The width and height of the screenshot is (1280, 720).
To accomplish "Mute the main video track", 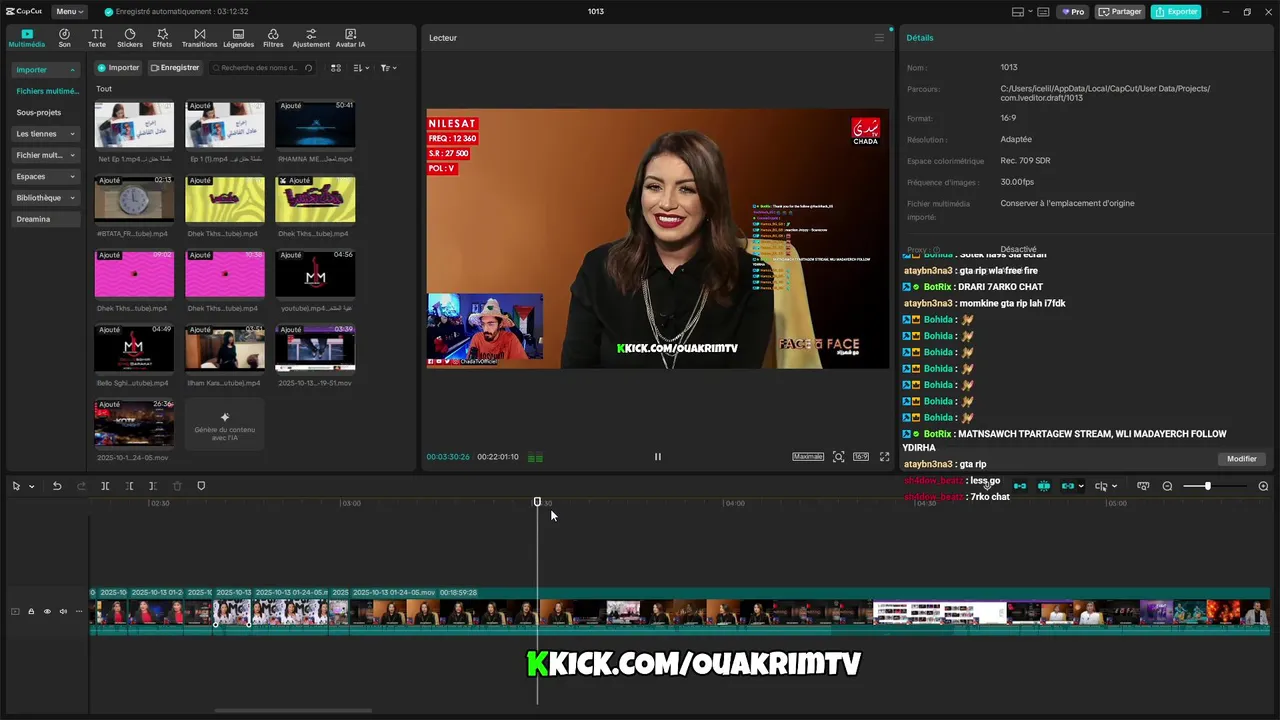I will pyautogui.click(x=63, y=612).
